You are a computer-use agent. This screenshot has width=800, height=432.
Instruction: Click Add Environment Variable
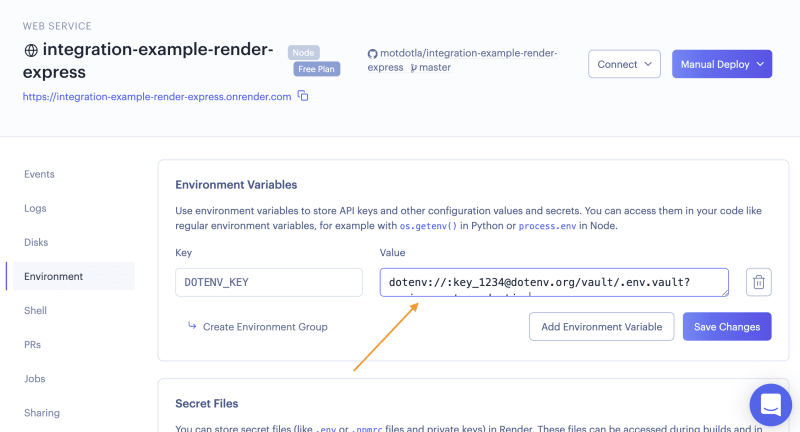click(602, 326)
